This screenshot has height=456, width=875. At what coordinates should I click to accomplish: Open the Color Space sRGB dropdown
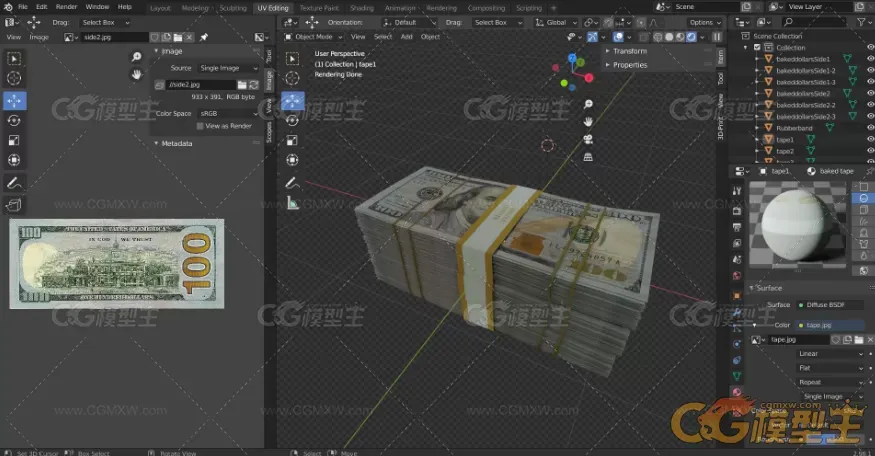[228, 113]
